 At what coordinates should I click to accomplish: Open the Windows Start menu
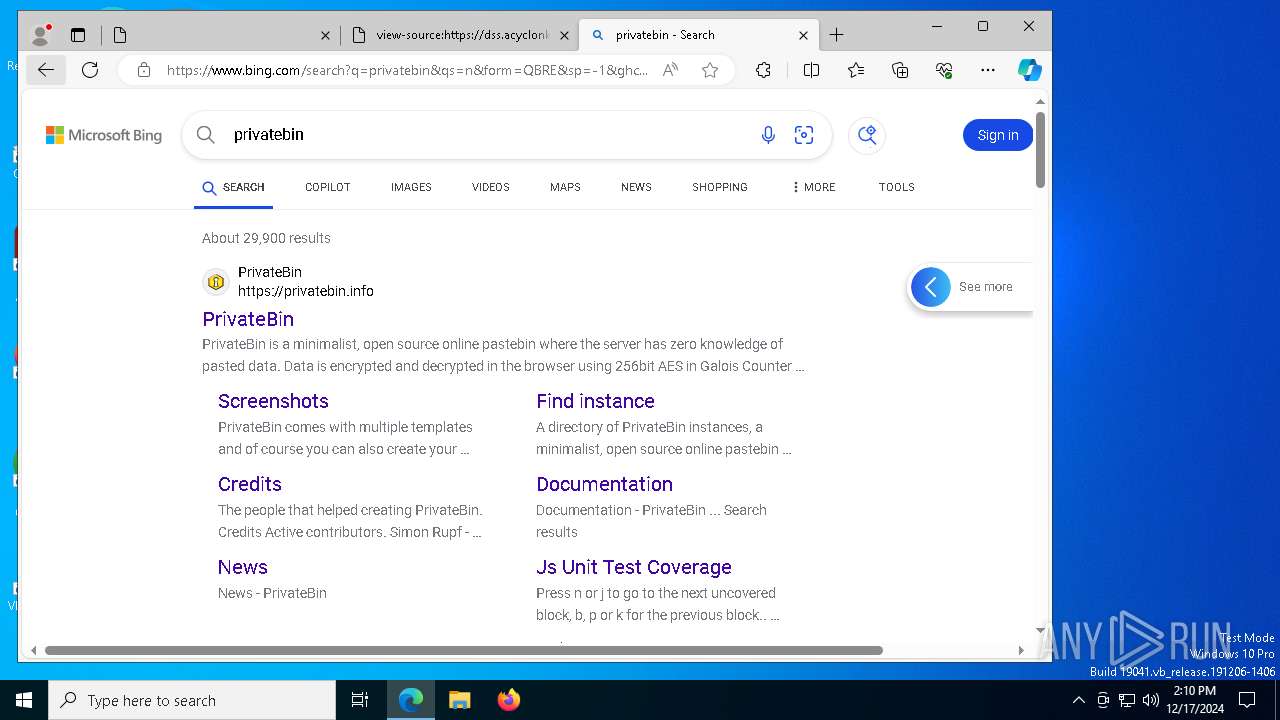(24, 700)
